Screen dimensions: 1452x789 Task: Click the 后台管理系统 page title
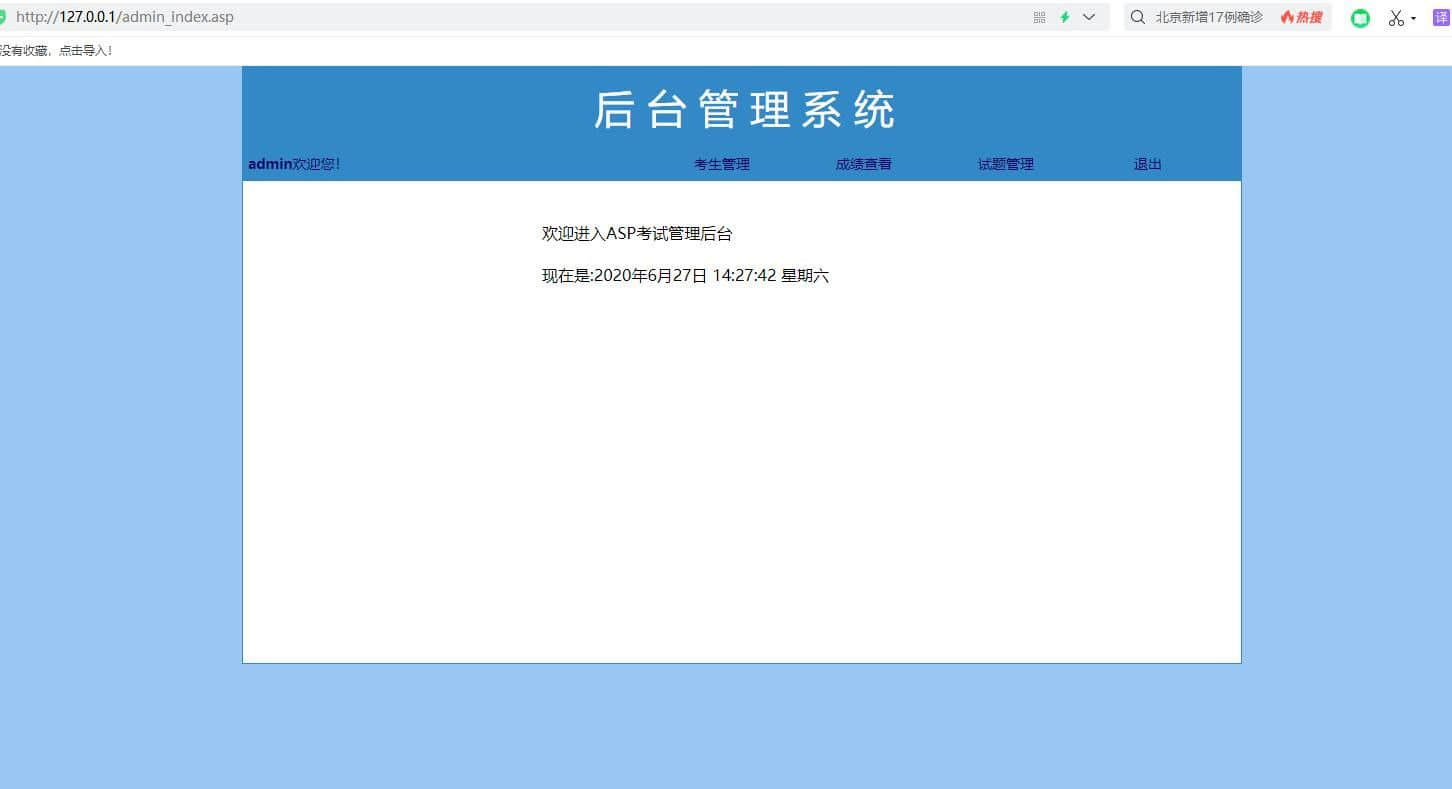(744, 110)
